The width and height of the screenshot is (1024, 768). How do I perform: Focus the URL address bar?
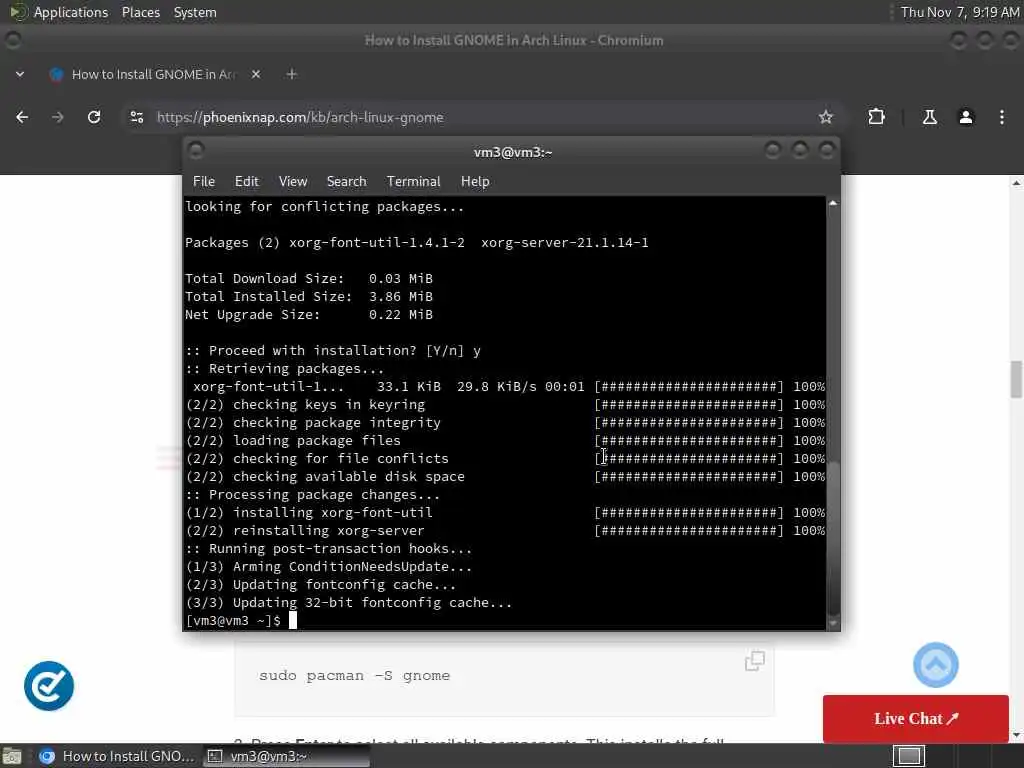480,117
